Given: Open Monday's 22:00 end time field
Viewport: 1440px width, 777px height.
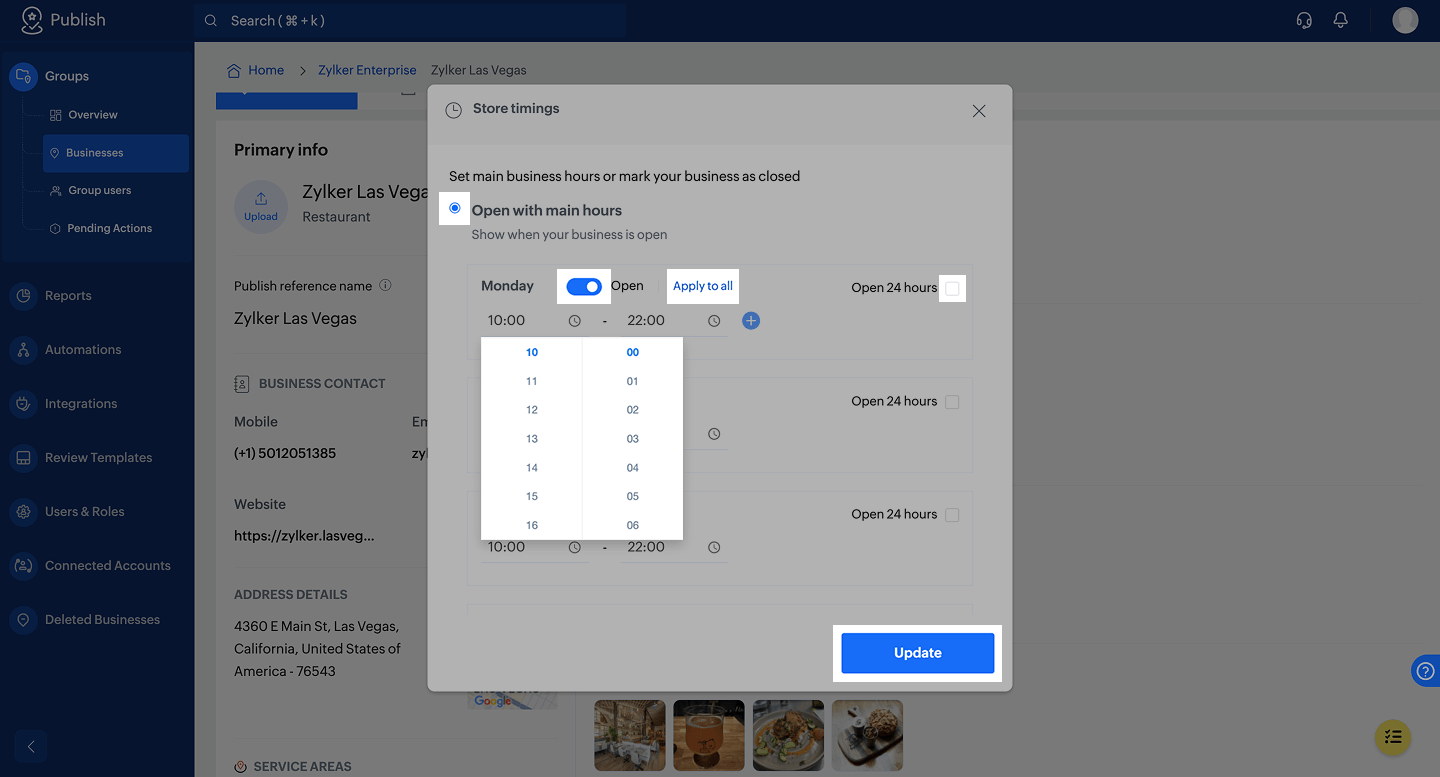Looking at the screenshot, I should pos(673,321).
